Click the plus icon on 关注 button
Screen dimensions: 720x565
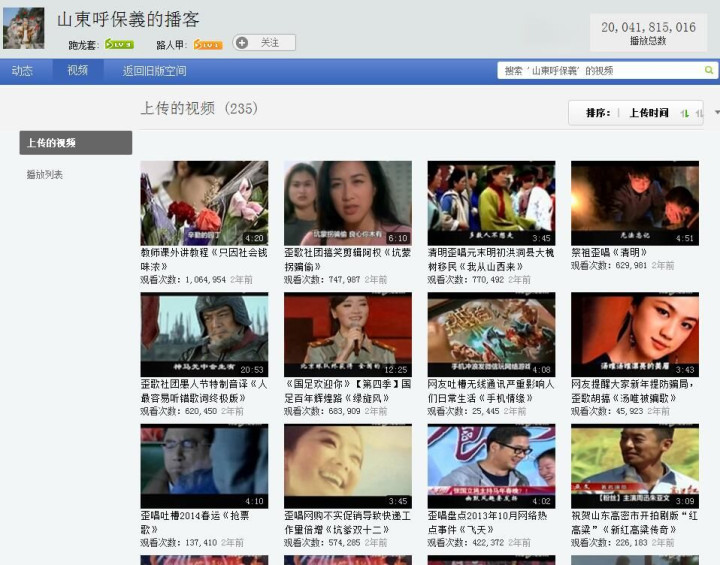tap(243, 43)
